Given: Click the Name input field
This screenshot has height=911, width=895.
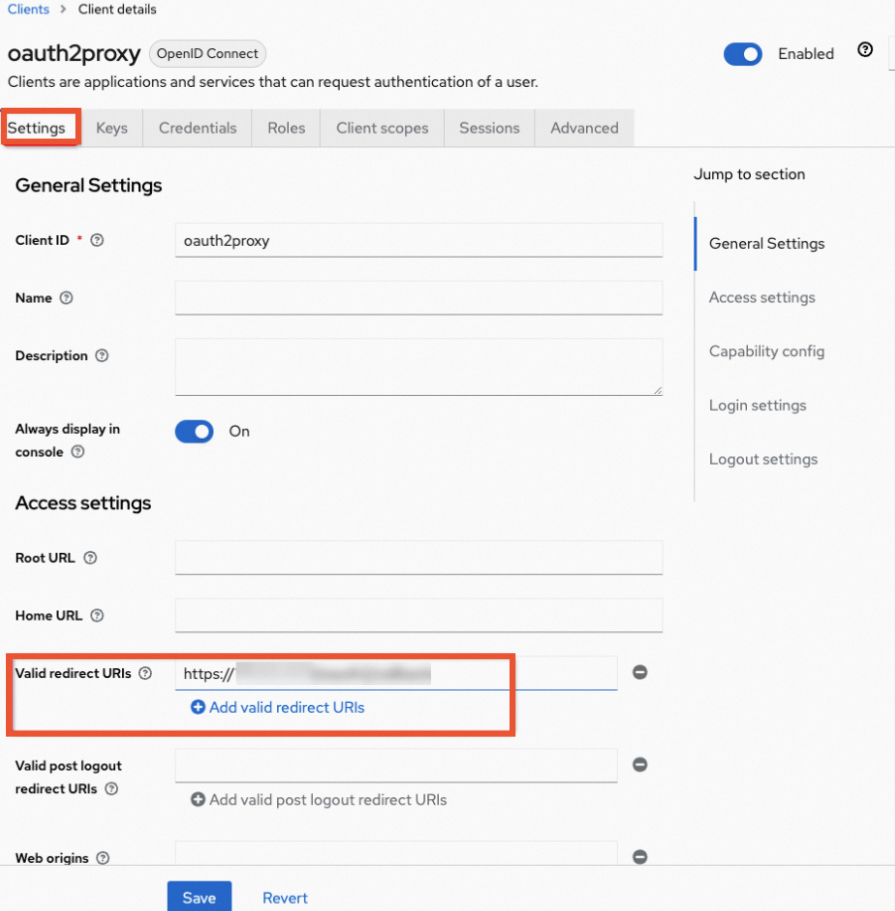Looking at the screenshot, I should 419,298.
